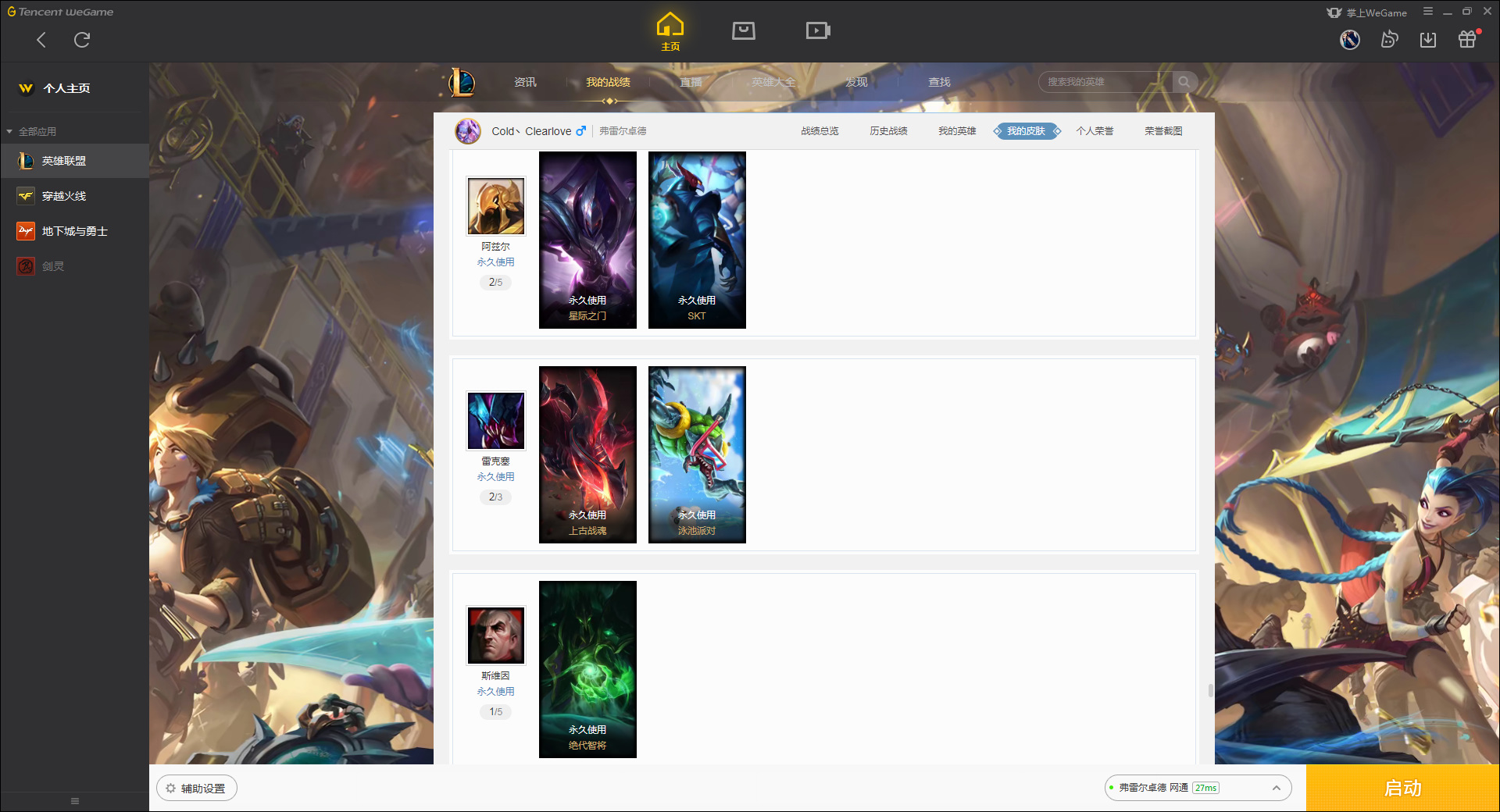
Task: Click the skin list scrollbar thumb
Action: [x=1210, y=691]
